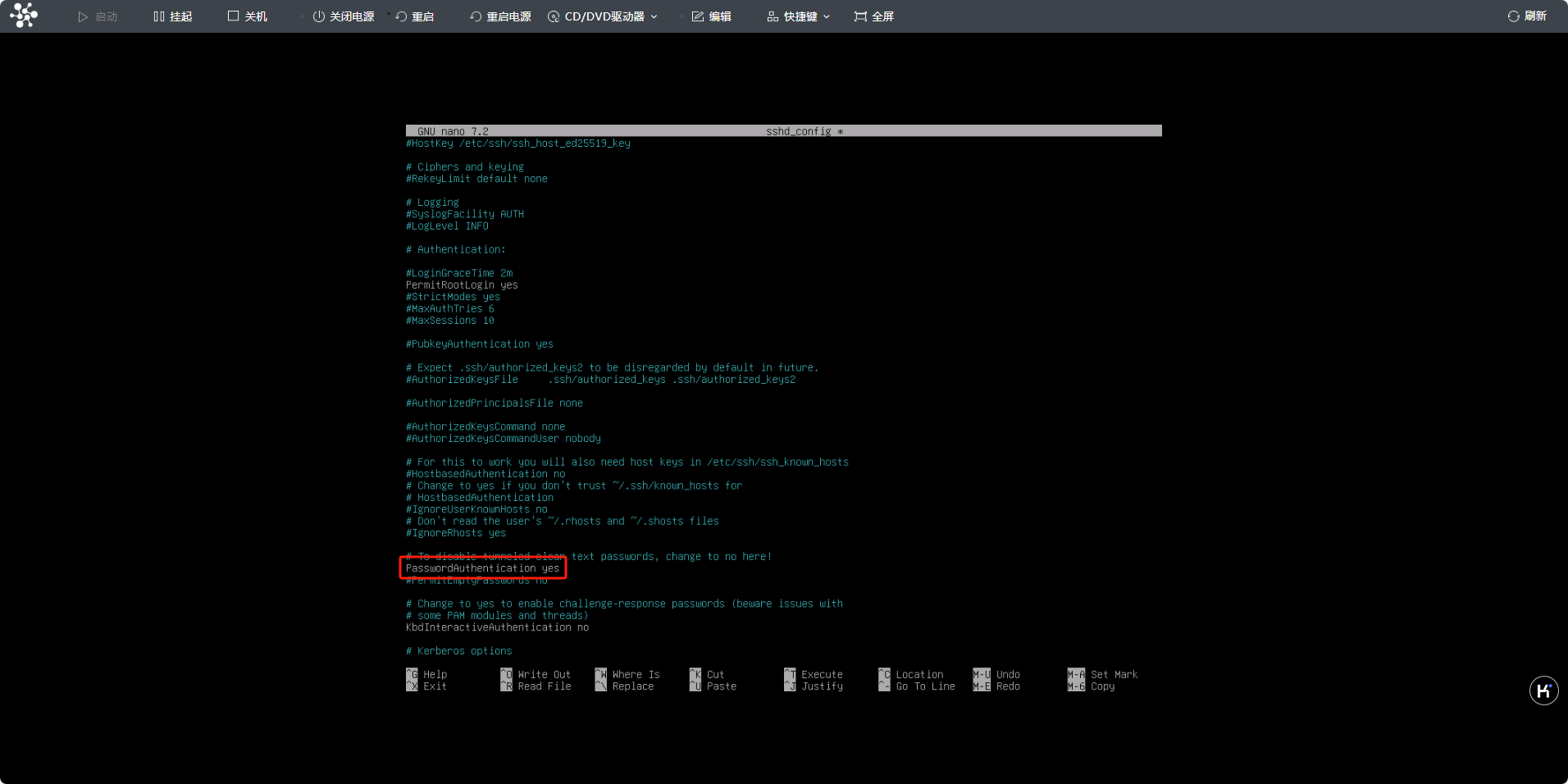Click the PermitRootLogin yes line
Image resolution: width=1568 pixels, height=784 pixels.
point(462,285)
